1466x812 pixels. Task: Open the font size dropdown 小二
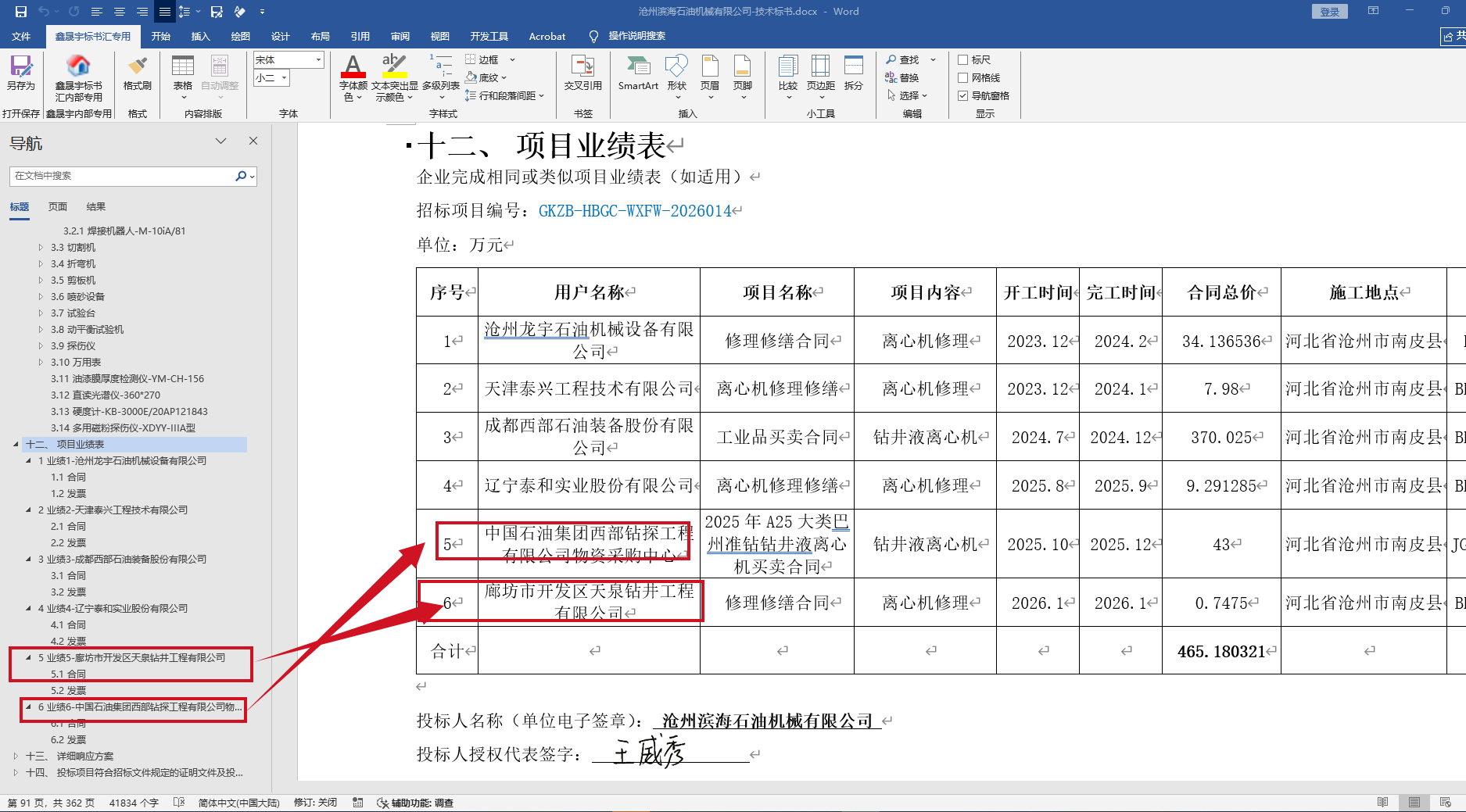pyautogui.click(x=284, y=78)
